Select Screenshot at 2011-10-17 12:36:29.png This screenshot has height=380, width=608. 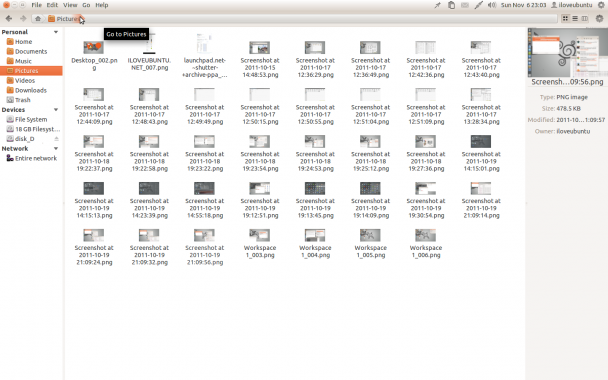tap(315, 59)
